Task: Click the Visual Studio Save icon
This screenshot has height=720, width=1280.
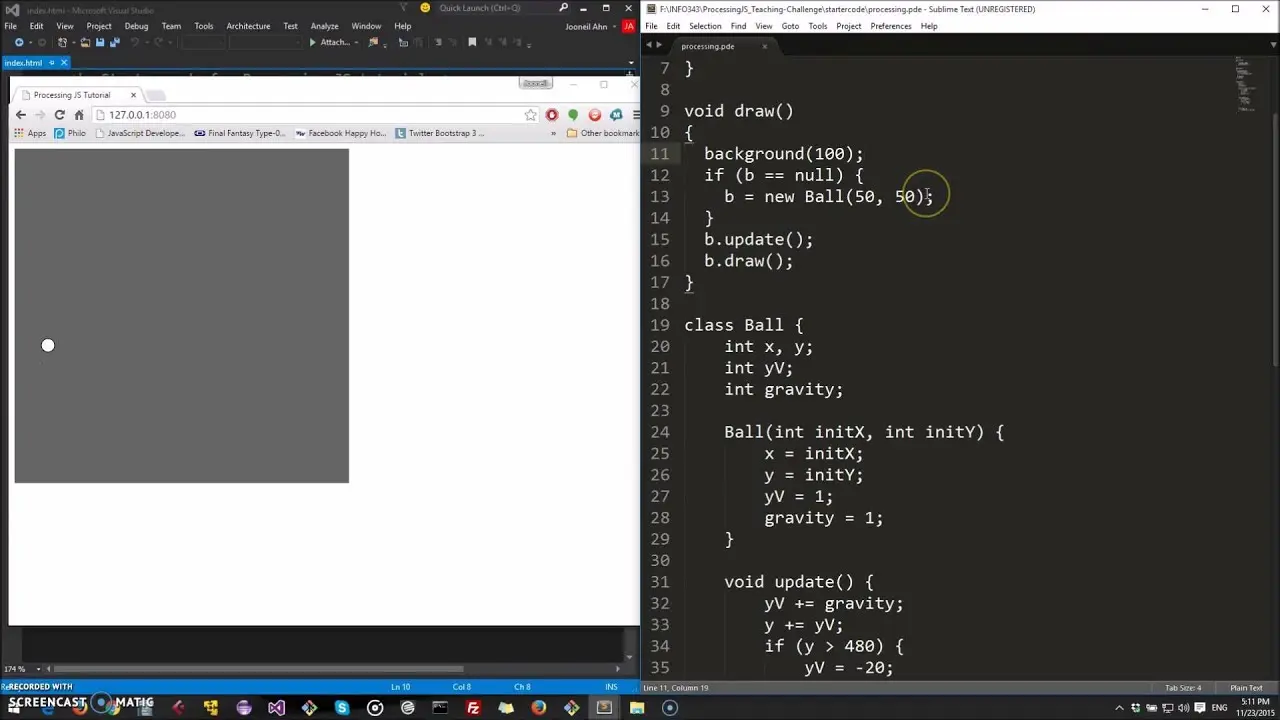Action: click(x=100, y=43)
